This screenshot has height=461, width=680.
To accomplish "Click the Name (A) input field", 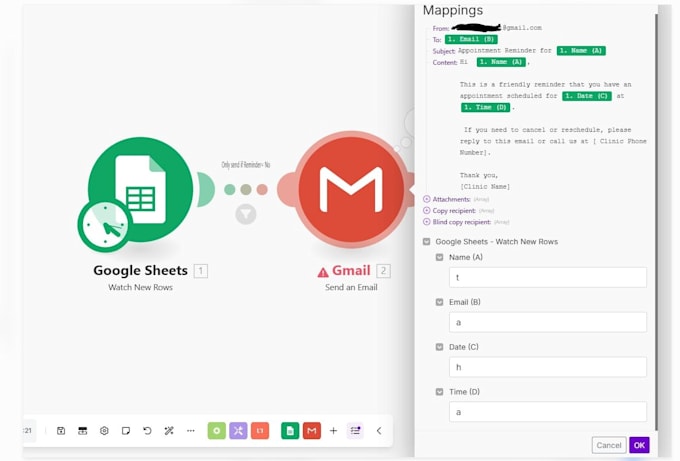I will pyautogui.click(x=548, y=277).
